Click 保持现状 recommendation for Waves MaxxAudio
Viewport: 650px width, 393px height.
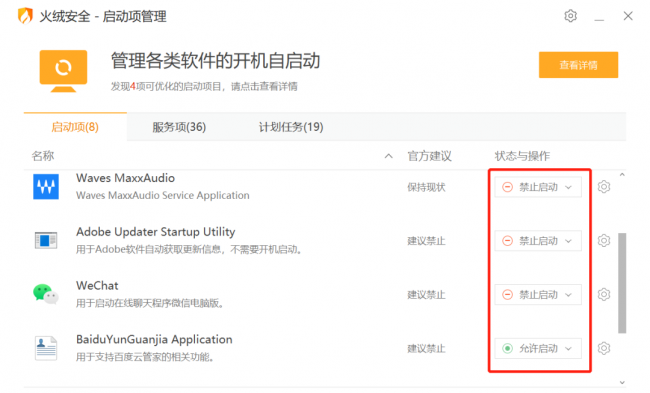426,187
